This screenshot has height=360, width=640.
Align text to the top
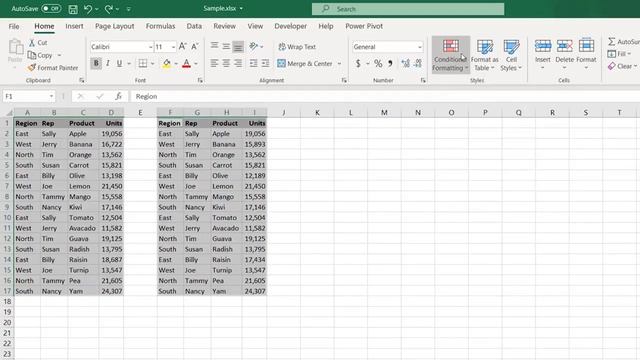click(x=214, y=46)
